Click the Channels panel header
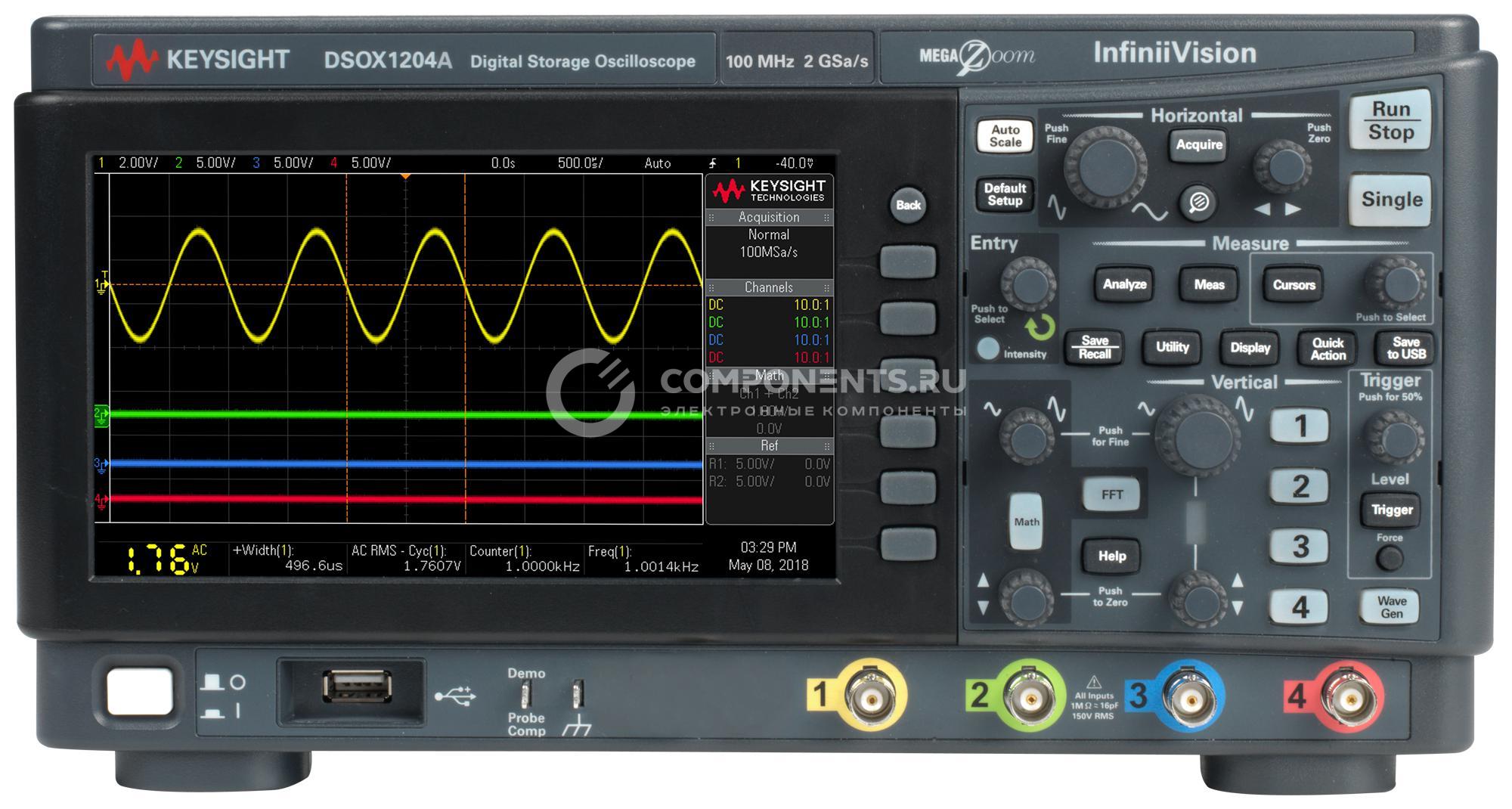The width and height of the screenshot is (1512, 809). tap(769, 287)
